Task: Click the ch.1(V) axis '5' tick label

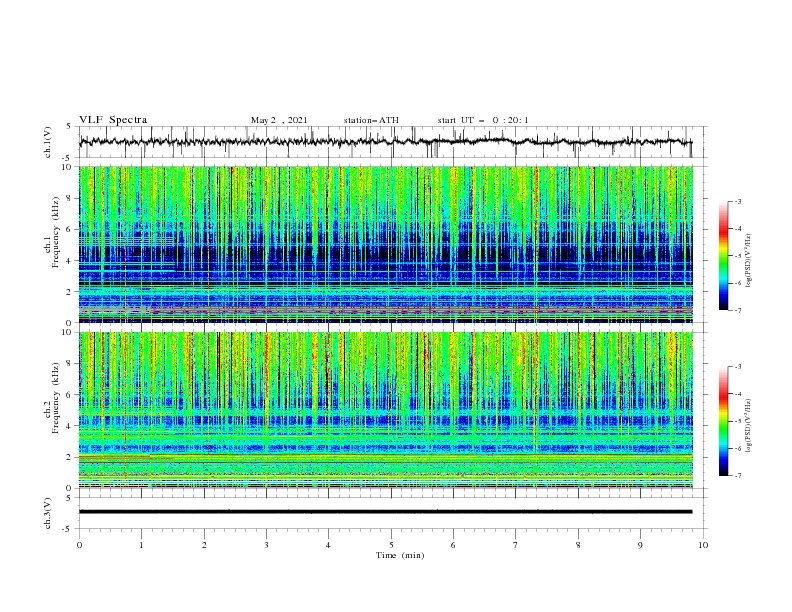Action: pyautogui.click(x=70, y=127)
